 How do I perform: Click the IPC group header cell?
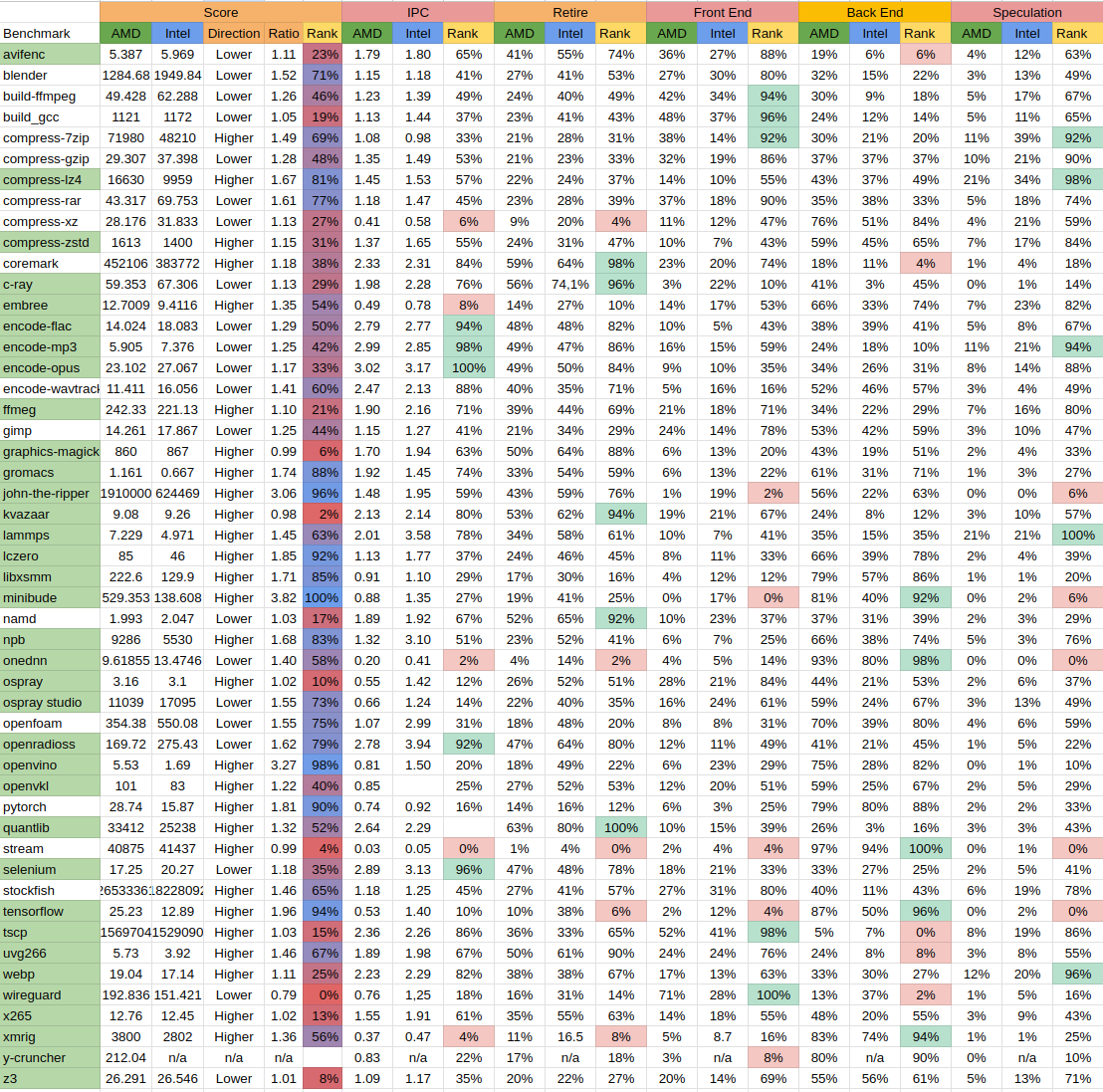coord(418,12)
